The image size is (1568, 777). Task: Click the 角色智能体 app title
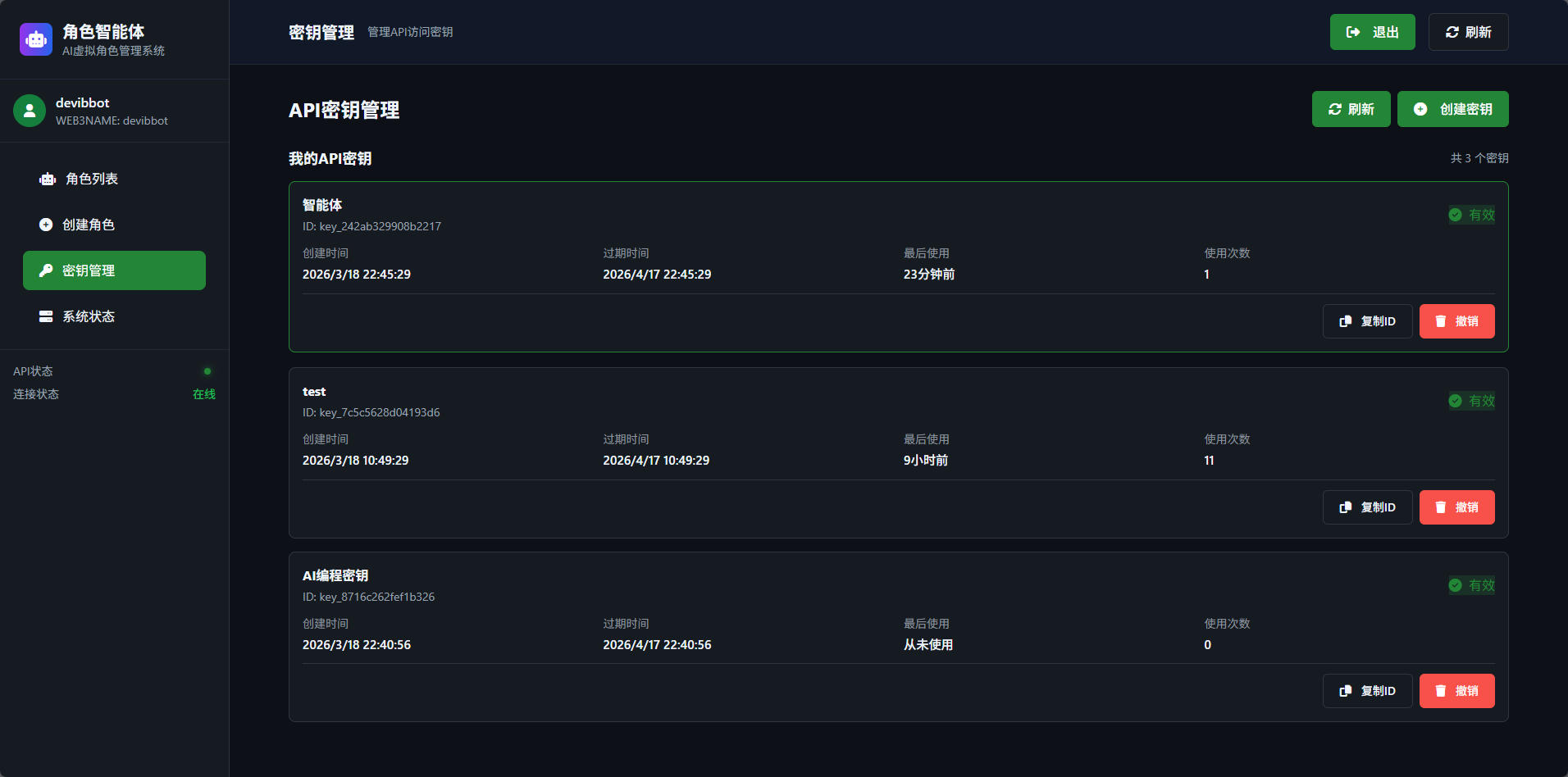(103, 31)
